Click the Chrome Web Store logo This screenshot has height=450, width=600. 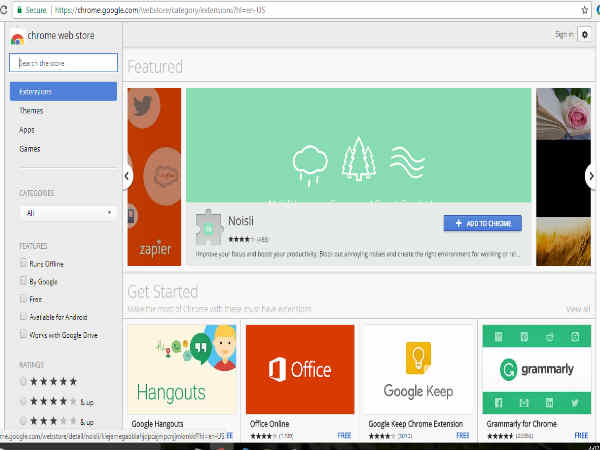(17, 39)
